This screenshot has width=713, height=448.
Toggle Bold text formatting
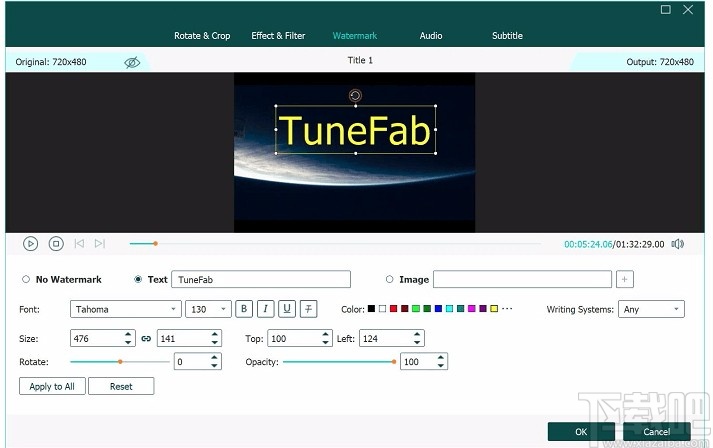(244, 309)
